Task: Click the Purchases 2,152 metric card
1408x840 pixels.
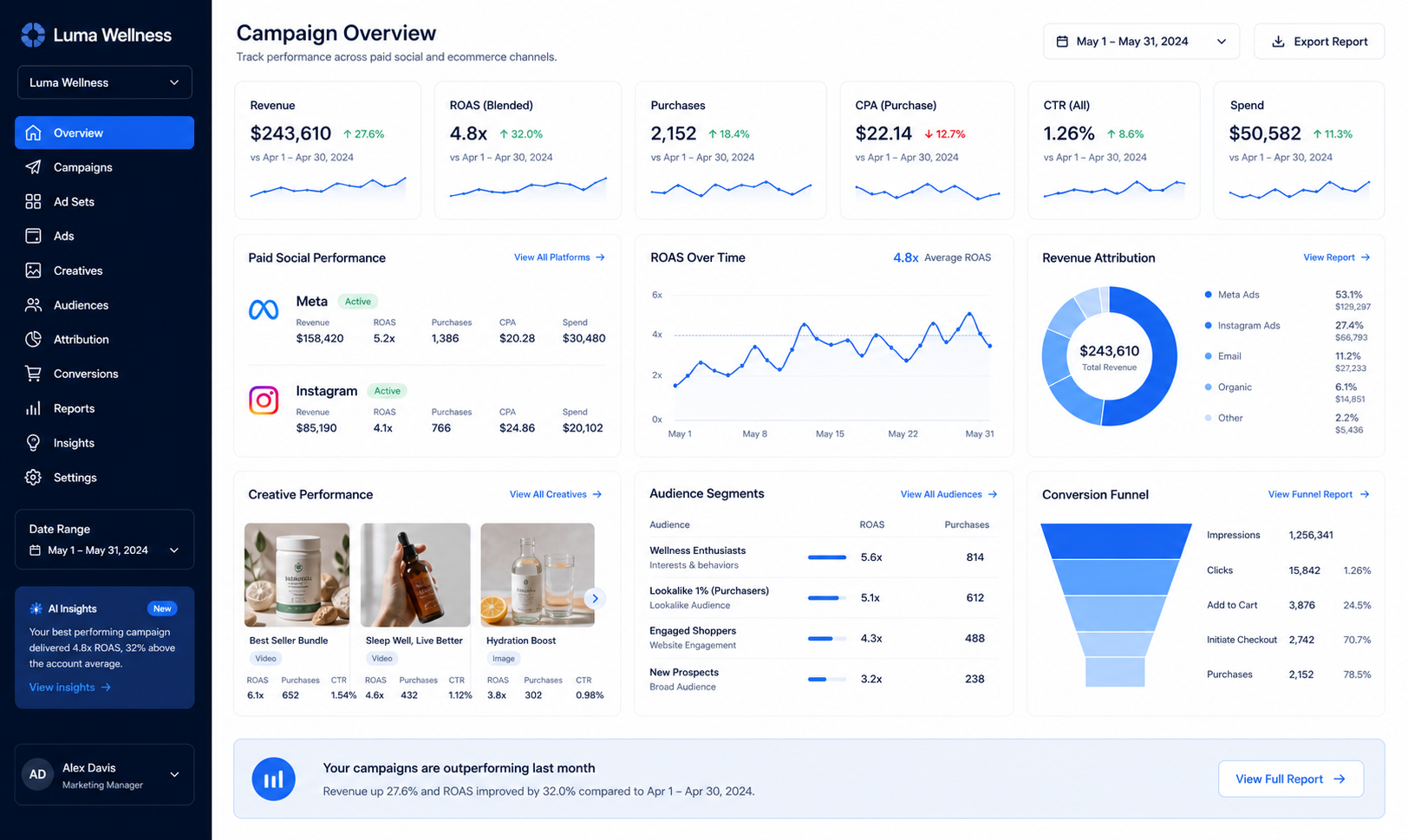Action: coord(731,150)
